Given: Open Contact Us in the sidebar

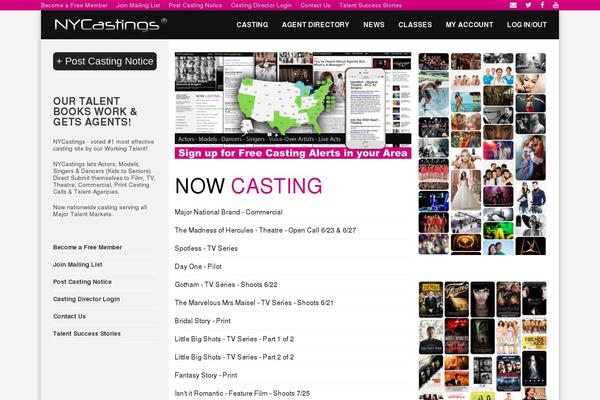Looking at the screenshot, I should (69, 316).
